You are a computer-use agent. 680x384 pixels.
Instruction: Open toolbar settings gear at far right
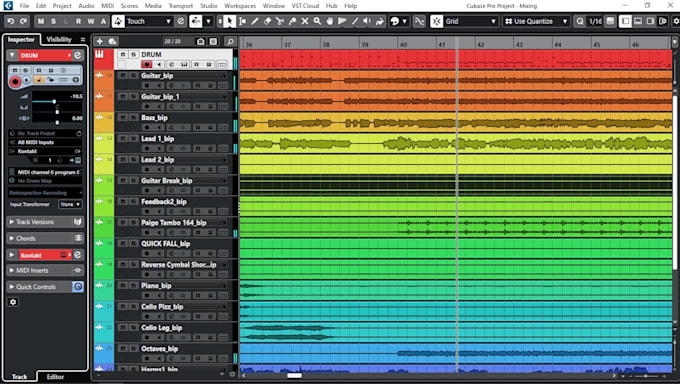click(x=676, y=21)
